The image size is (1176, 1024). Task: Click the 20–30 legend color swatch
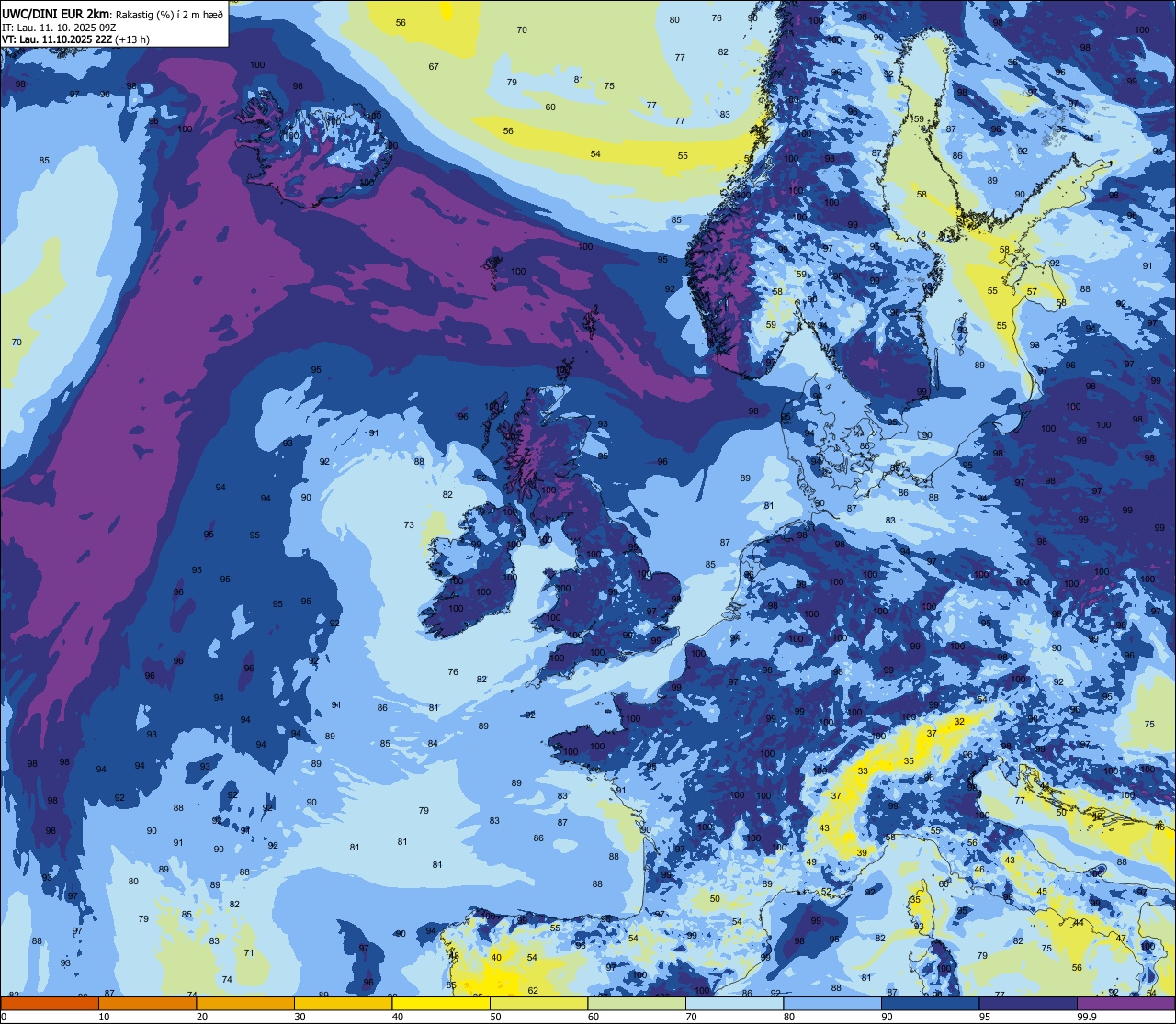(x=245, y=1004)
